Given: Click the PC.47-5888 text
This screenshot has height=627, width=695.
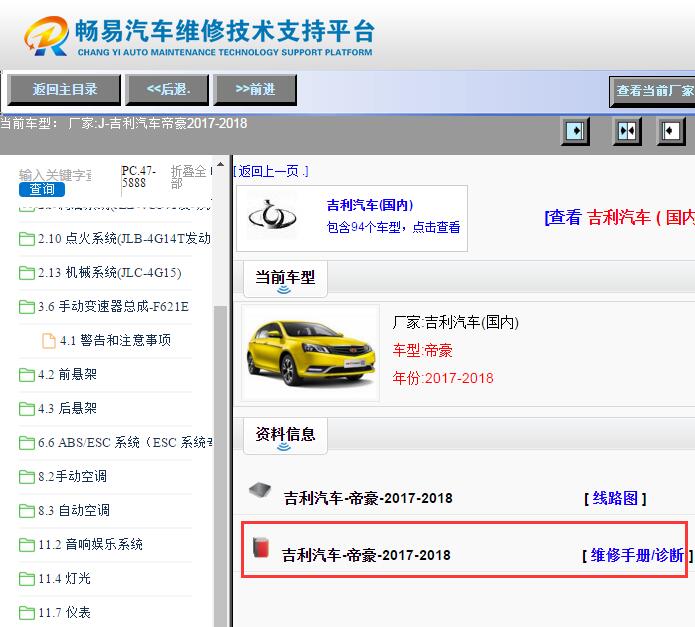Looking at the screenshot, I should point(139,177).
